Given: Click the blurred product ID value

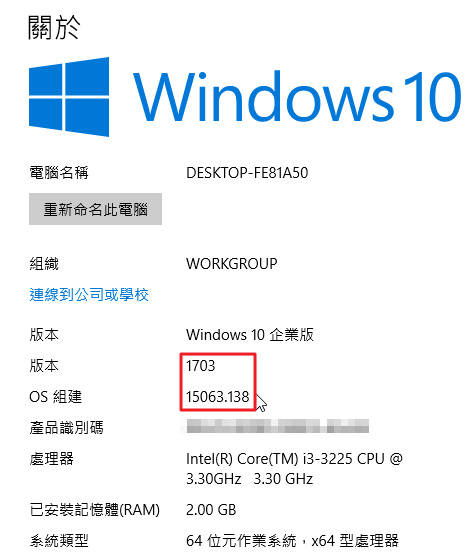Looking at the screenshot, I should pyautogui.click(x=277, y=426).
